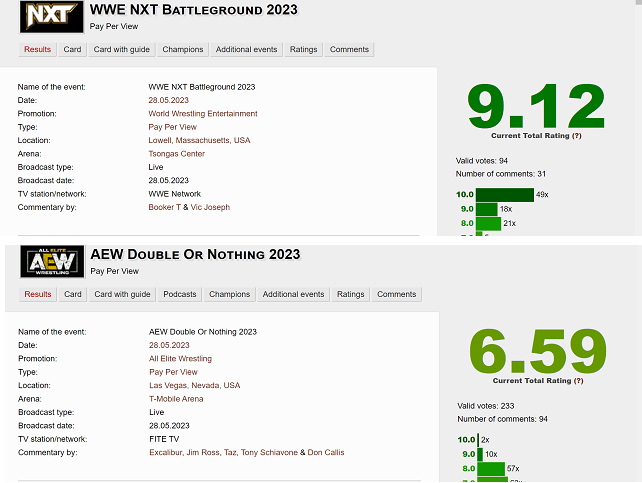Open Ratings tab for NXT Battleground
The width and height of the screenshot is (642, 483).
pyautogui.click(x=303, y=50)
